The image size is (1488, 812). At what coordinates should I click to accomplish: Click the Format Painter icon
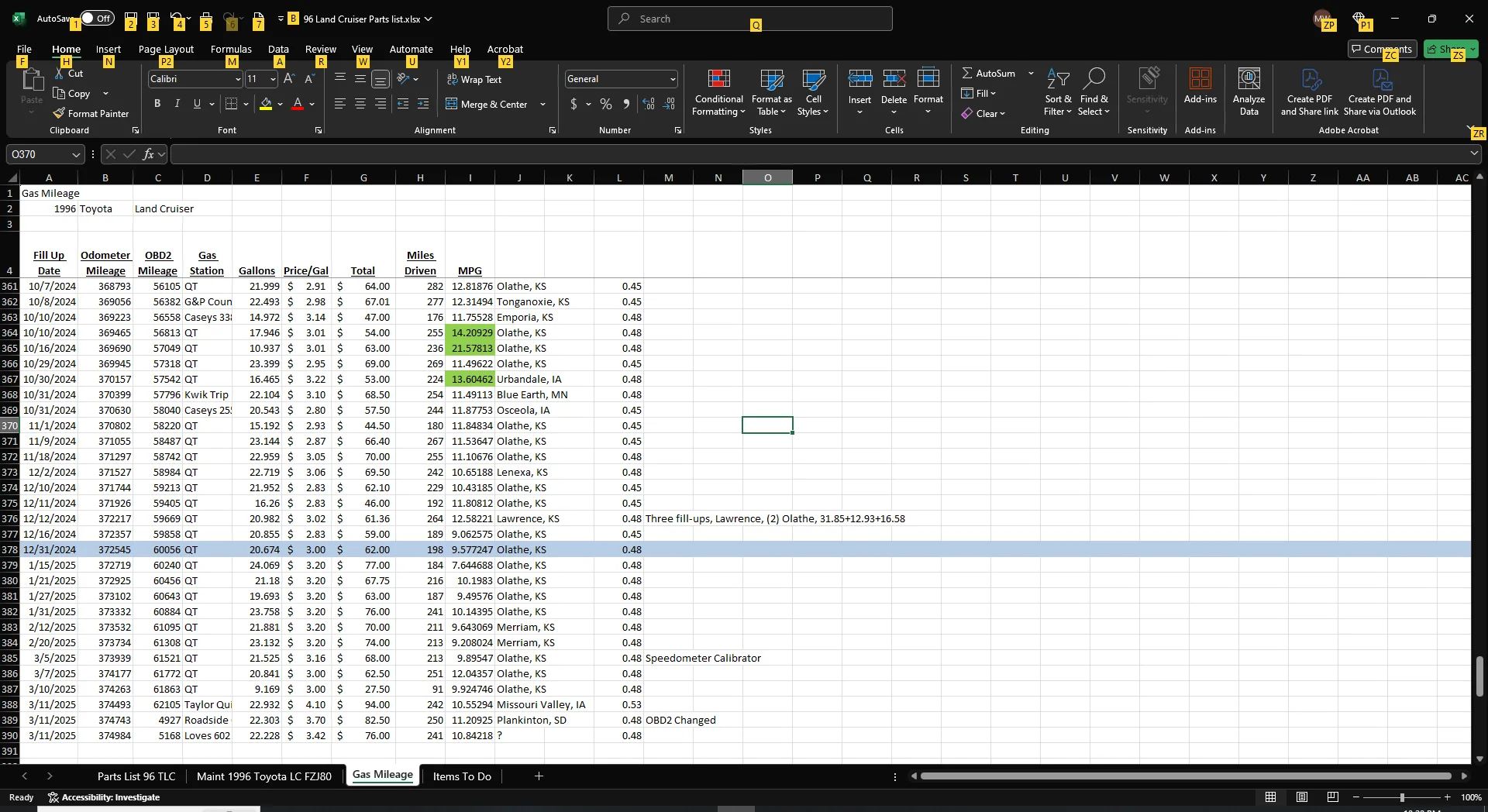[59, 114]
